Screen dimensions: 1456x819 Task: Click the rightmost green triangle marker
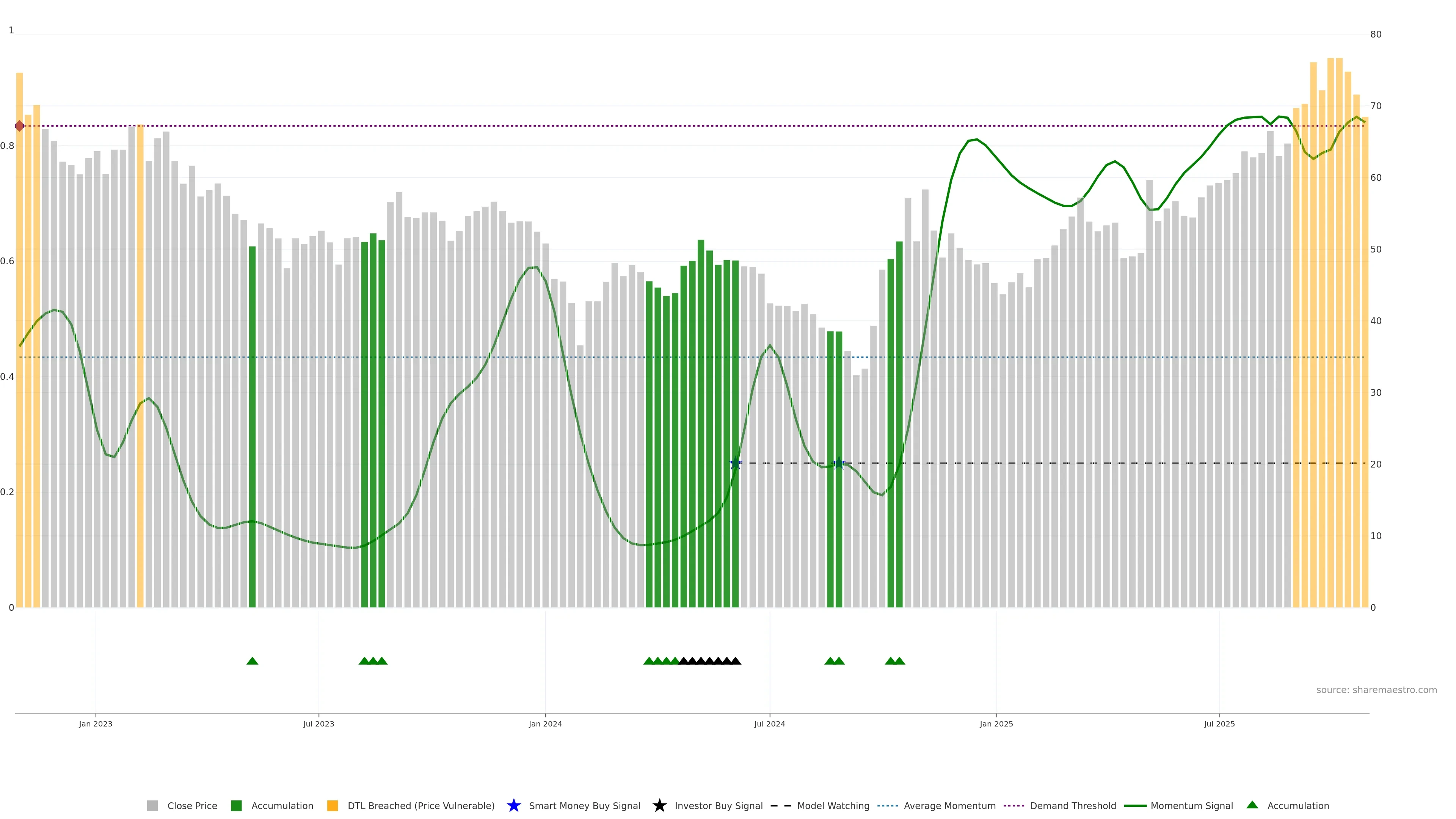(x=899, y=661)
